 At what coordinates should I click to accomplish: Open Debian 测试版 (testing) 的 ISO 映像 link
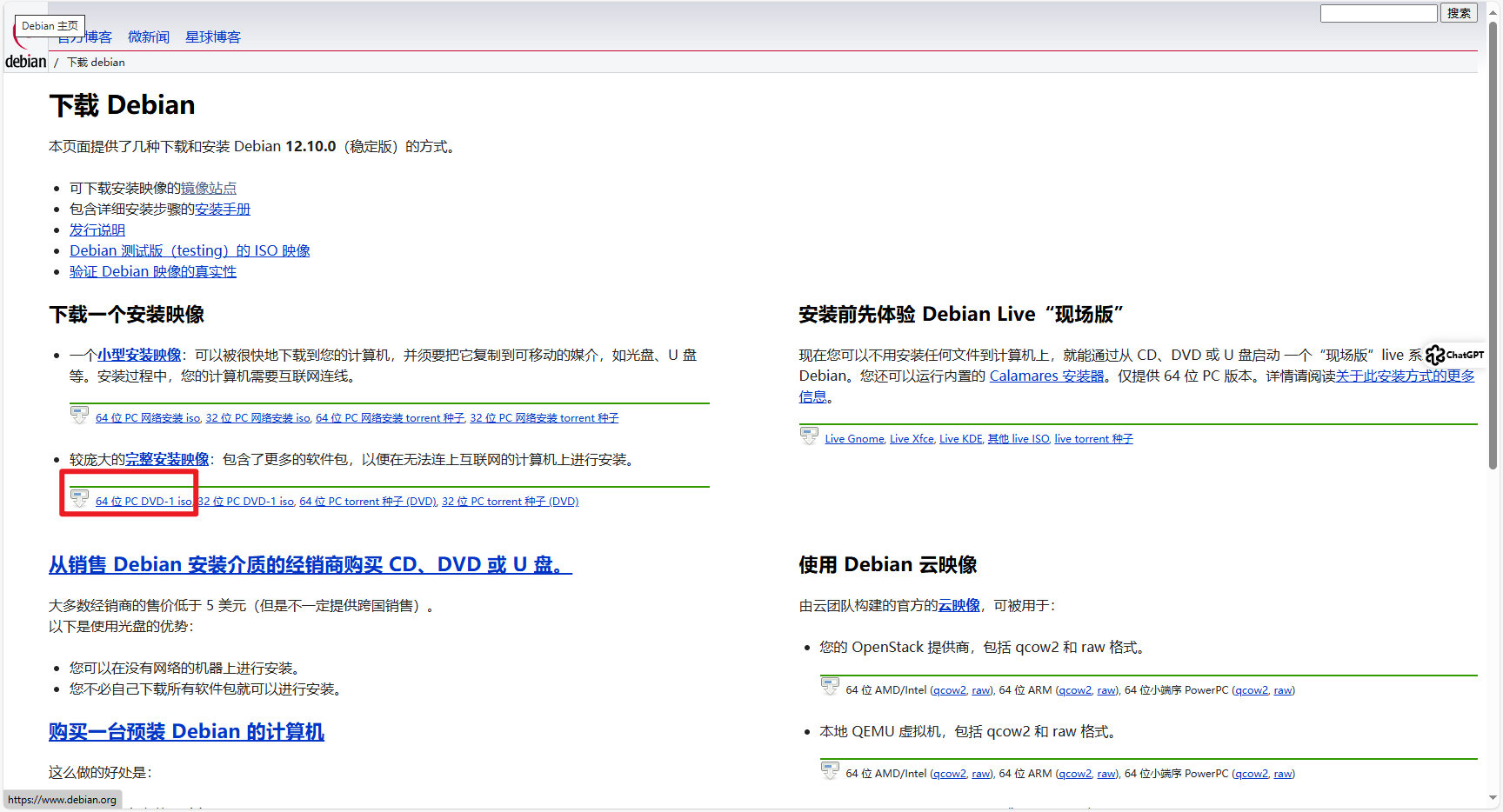(190, 250)
